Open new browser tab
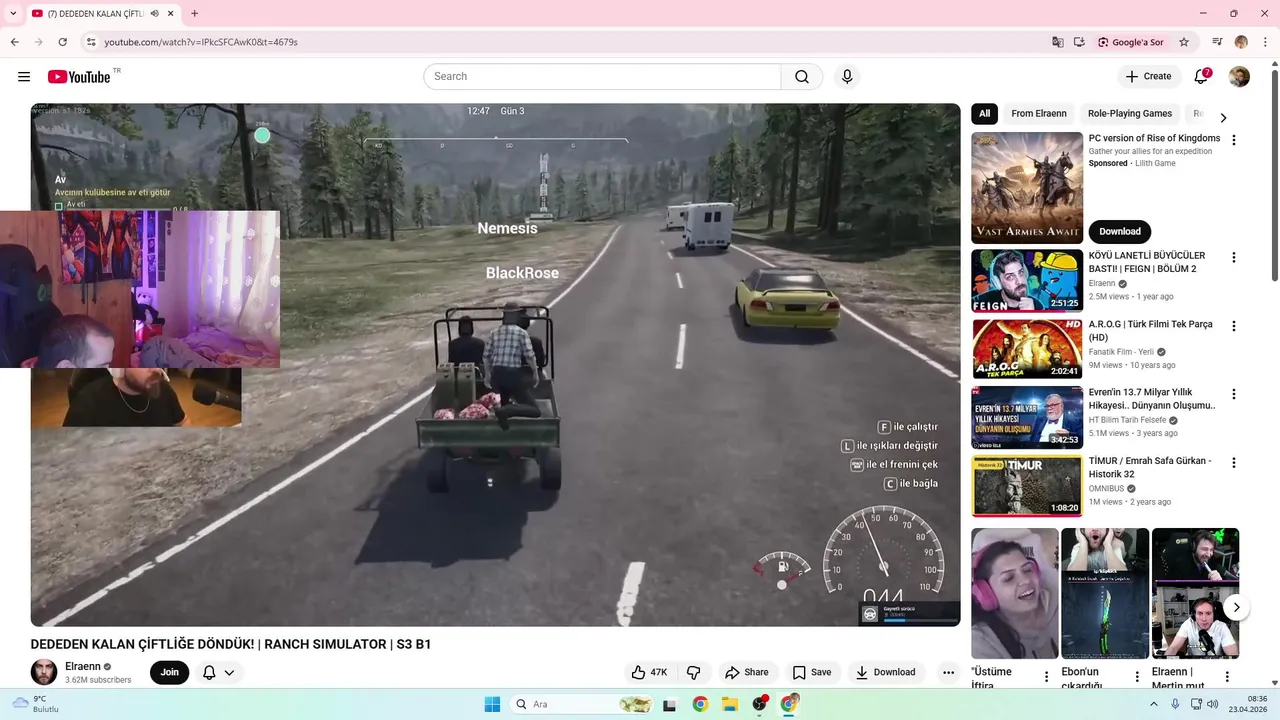The width and height of the screenshot is (1280, 720). [x=194, y=13]
